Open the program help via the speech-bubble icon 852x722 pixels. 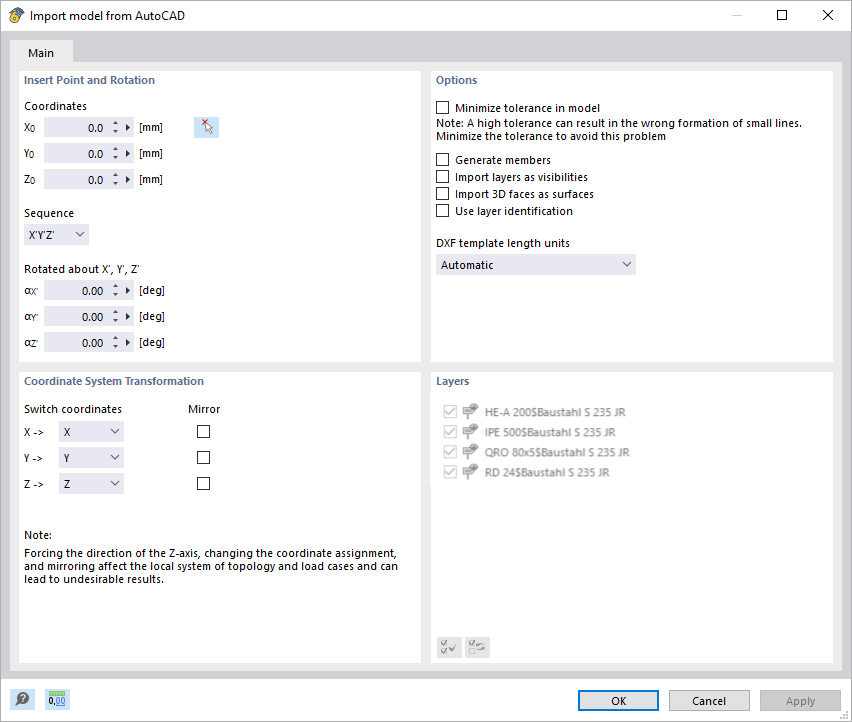tap(22, 698)
